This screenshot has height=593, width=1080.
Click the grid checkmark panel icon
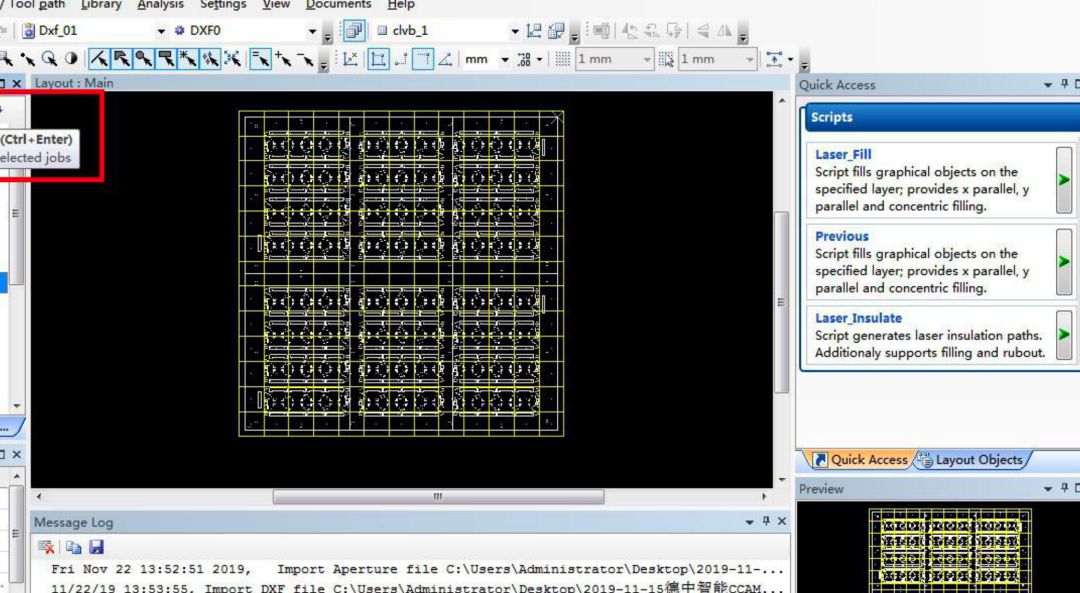[557, 31]
